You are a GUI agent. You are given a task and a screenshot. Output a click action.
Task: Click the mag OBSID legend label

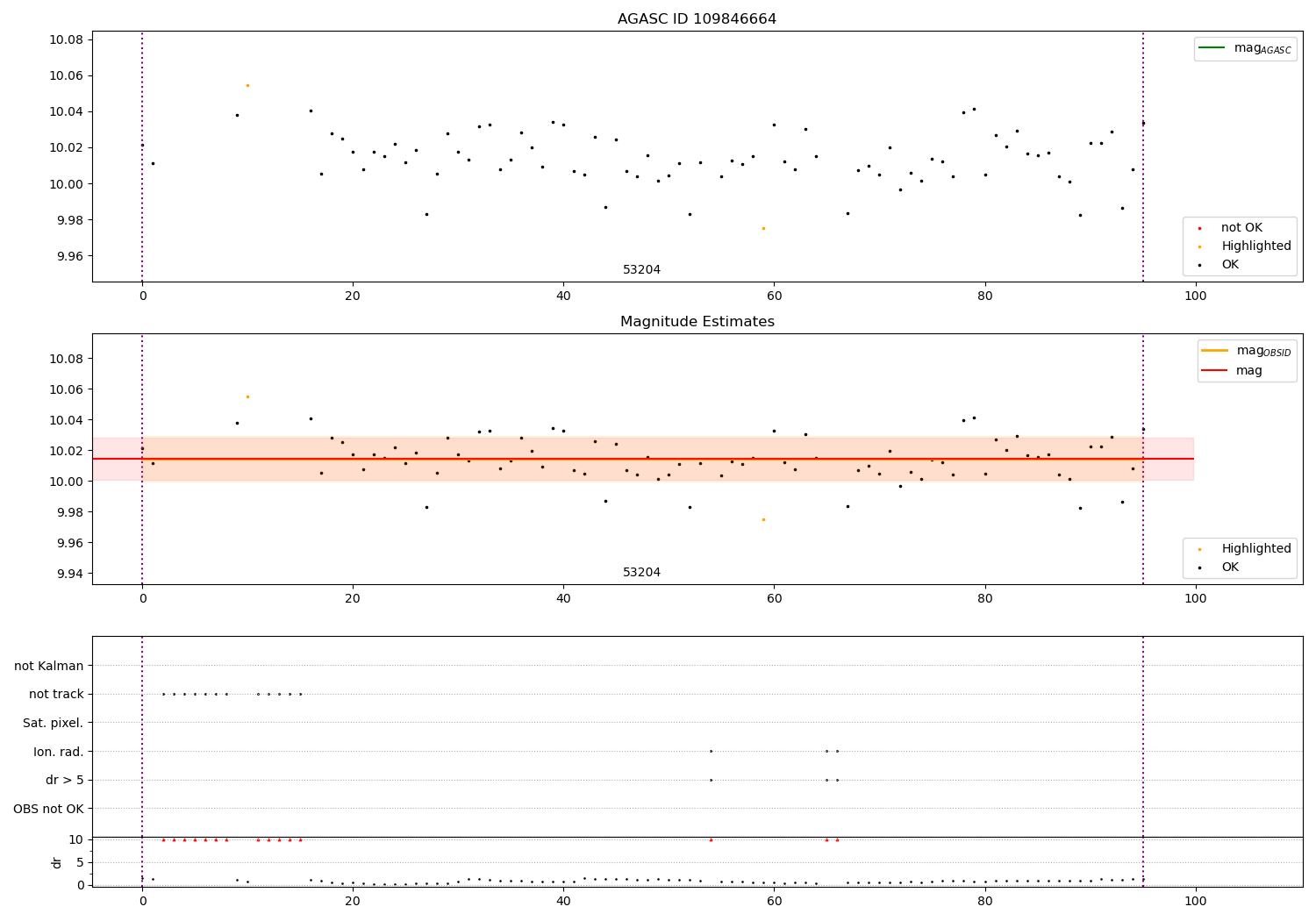coord(1263,351)
